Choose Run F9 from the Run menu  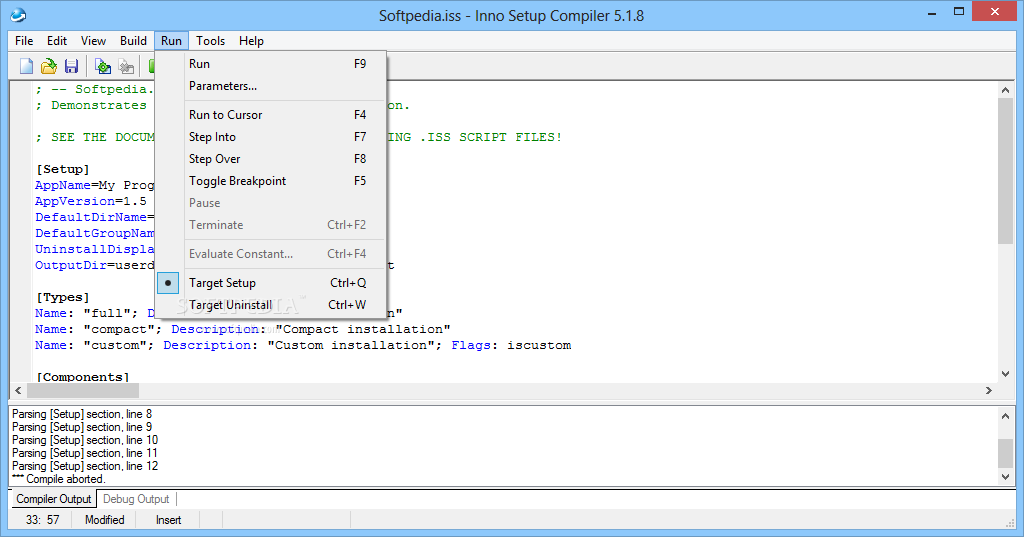[270, 64]
